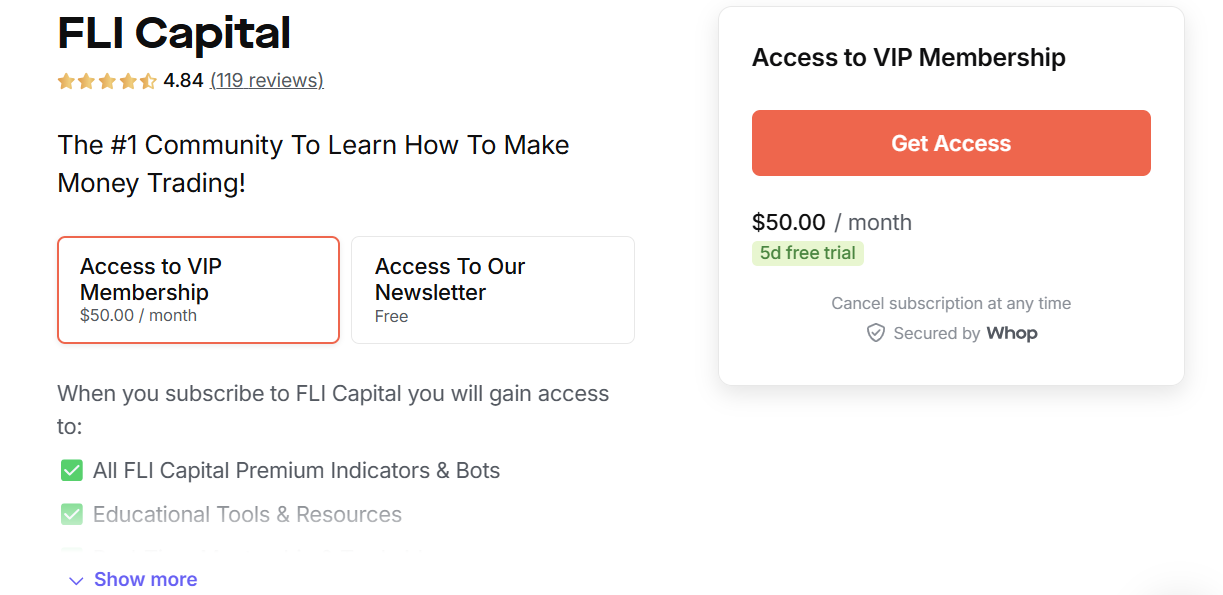Screen dimensions: 1223x595
Task: Click the Cancel subscription at any time text
Action: [x=951, y=303]
